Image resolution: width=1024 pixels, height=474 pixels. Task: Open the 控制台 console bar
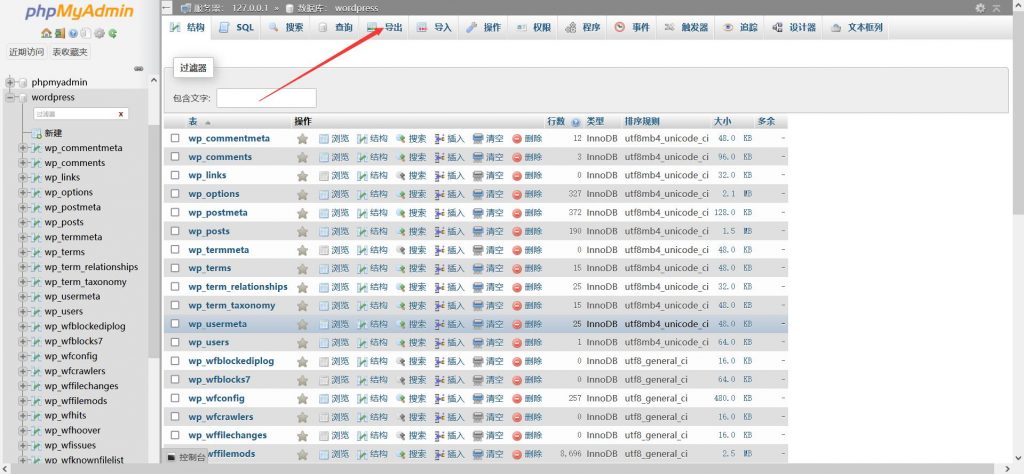(186, 457)
